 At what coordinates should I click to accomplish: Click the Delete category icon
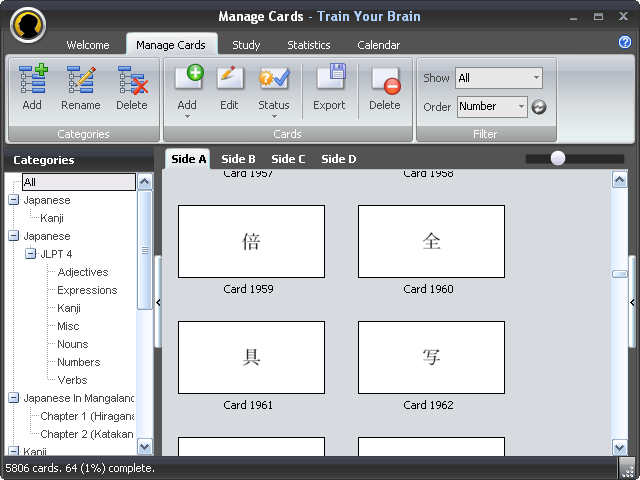point(132,80)
